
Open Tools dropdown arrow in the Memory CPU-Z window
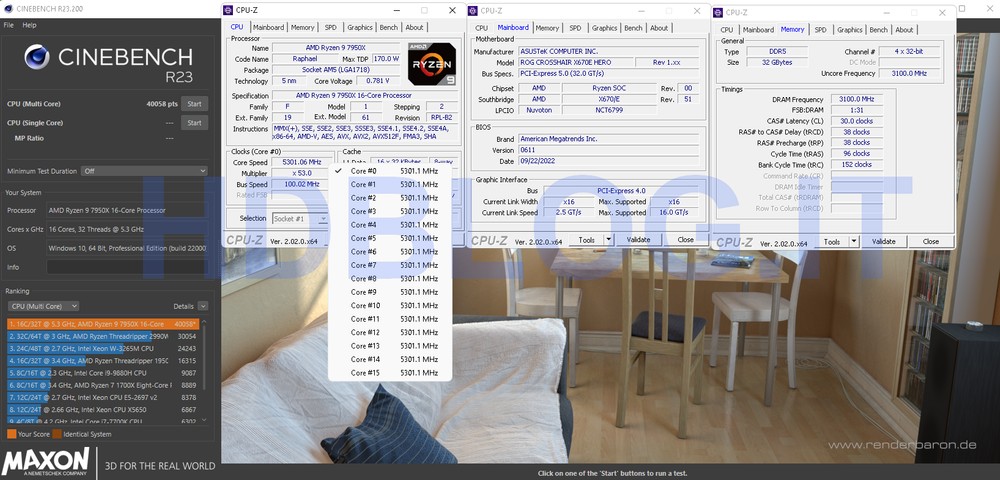pyautogui.click(x=854, y=242)
